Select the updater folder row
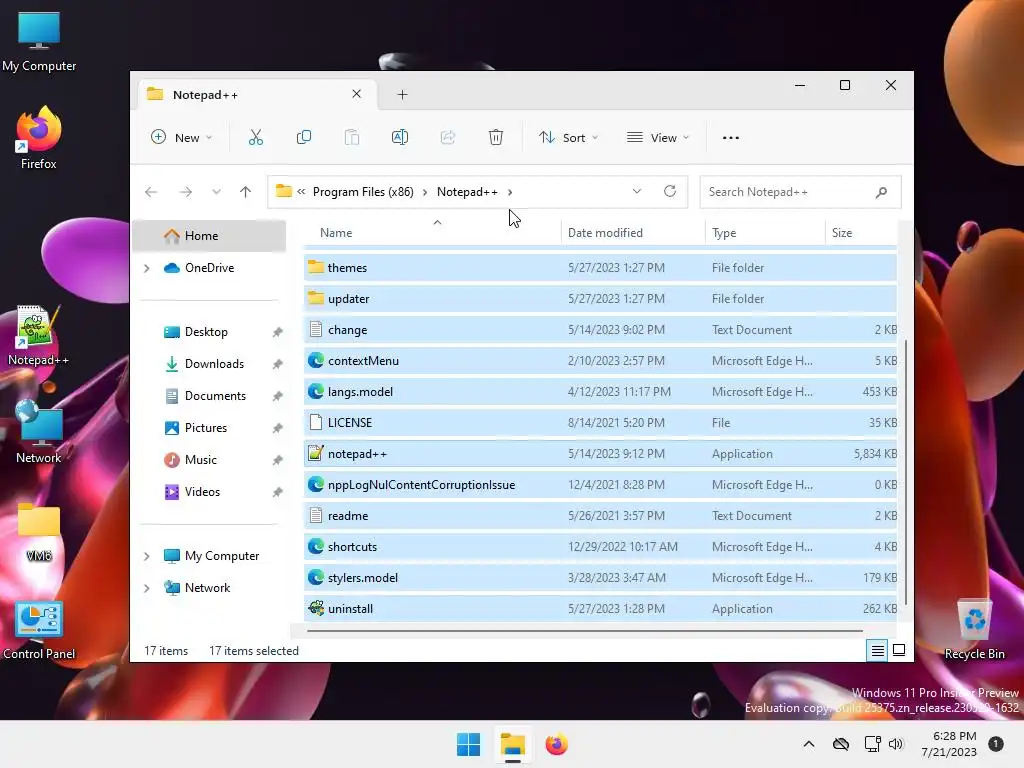 600,298
